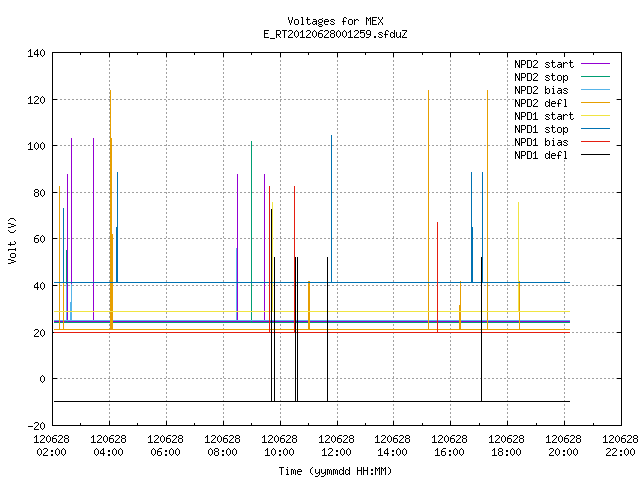Click the black NPD1 defl baseline at -10 volts
Viewport: 640px width, 480px height.
pos(312,402)
